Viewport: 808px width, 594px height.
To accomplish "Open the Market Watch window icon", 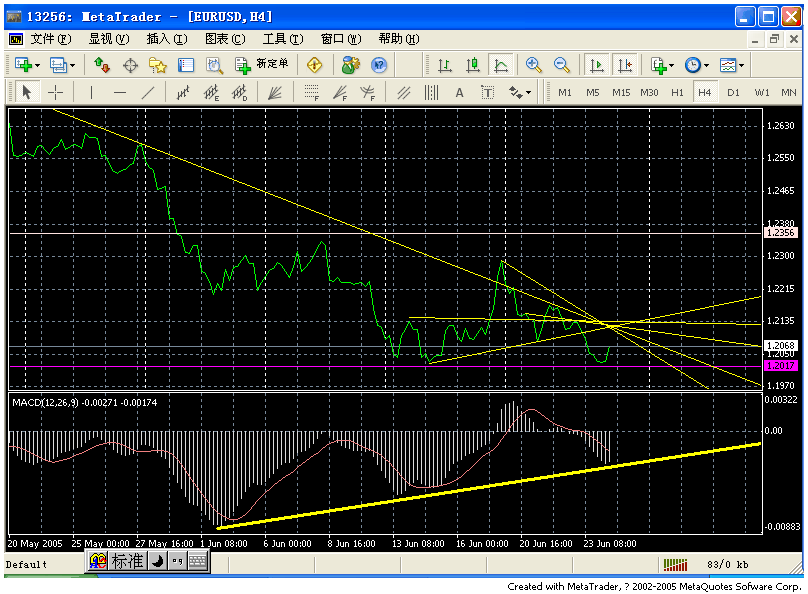I will click(102, 65).
